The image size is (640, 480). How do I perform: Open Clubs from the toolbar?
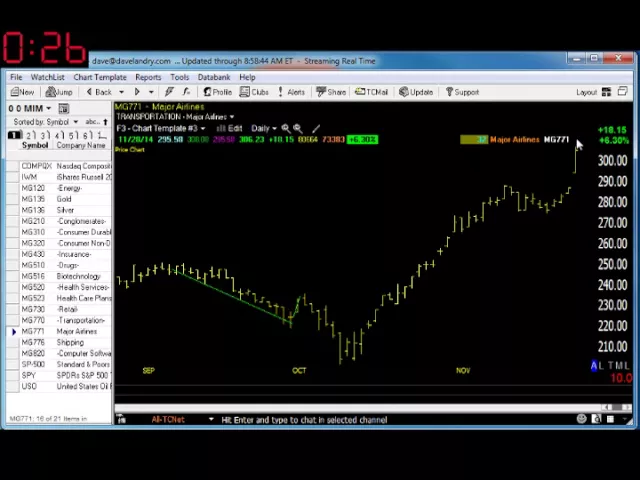pyautogui.click(x=254, y=92)
